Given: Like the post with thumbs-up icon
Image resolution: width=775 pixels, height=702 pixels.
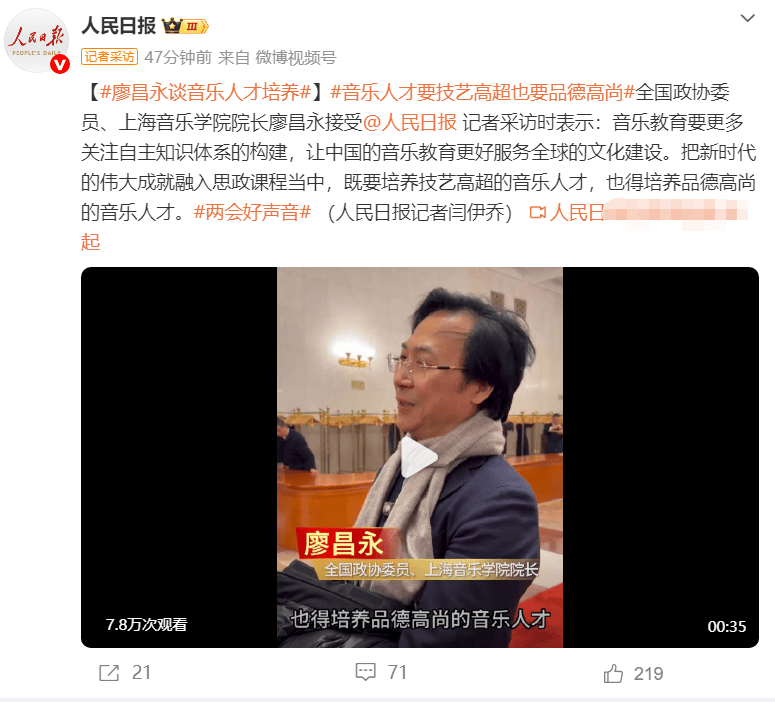Looking at the screenshot, I should coord(613,673).
